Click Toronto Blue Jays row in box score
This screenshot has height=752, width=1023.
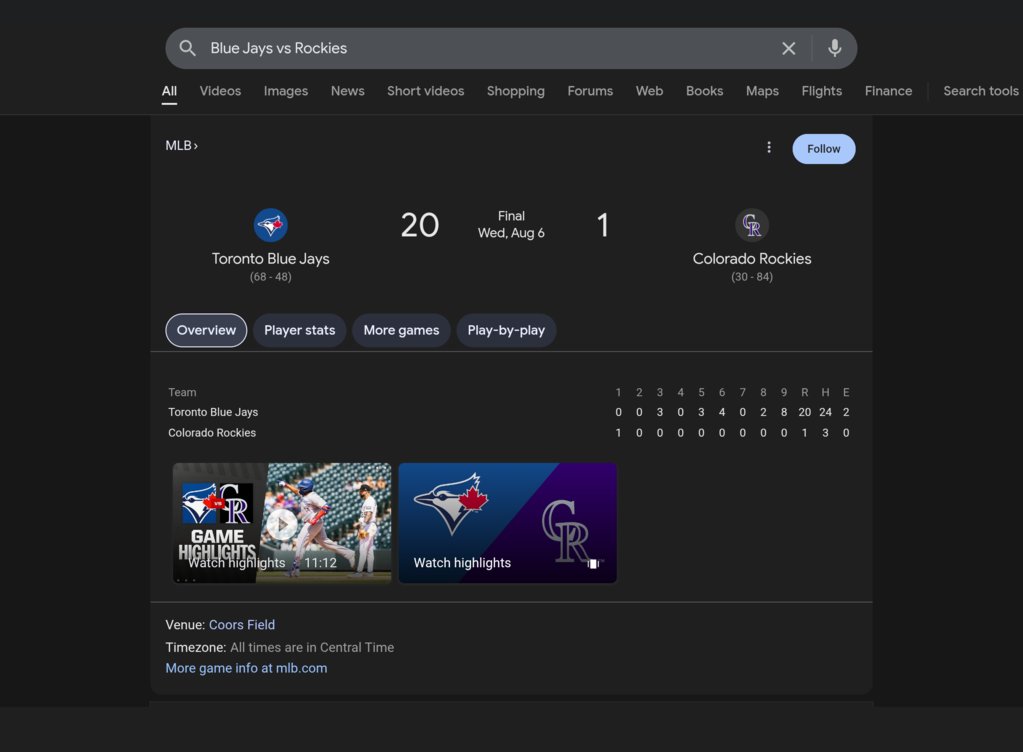tap(509, 412)
